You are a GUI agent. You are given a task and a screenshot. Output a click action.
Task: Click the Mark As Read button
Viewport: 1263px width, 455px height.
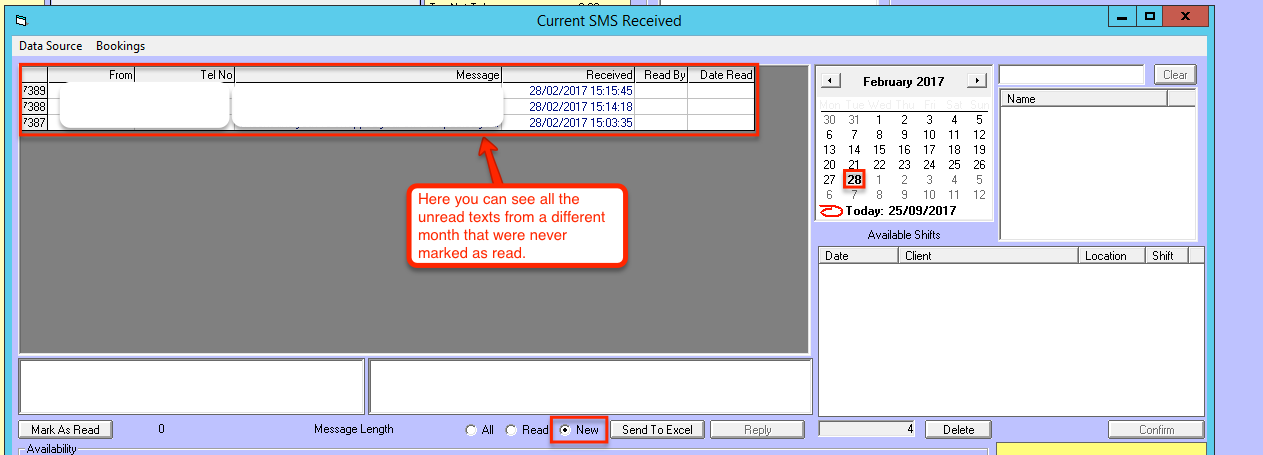tap(65, 430)
